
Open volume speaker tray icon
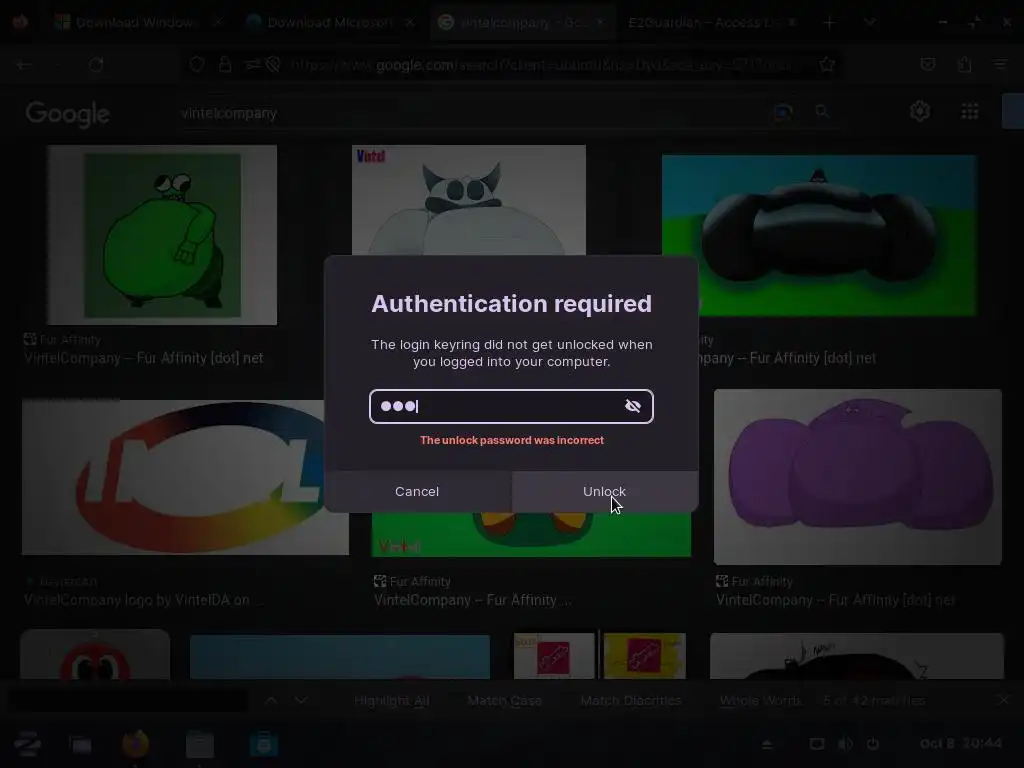click(x=845, y=744)
